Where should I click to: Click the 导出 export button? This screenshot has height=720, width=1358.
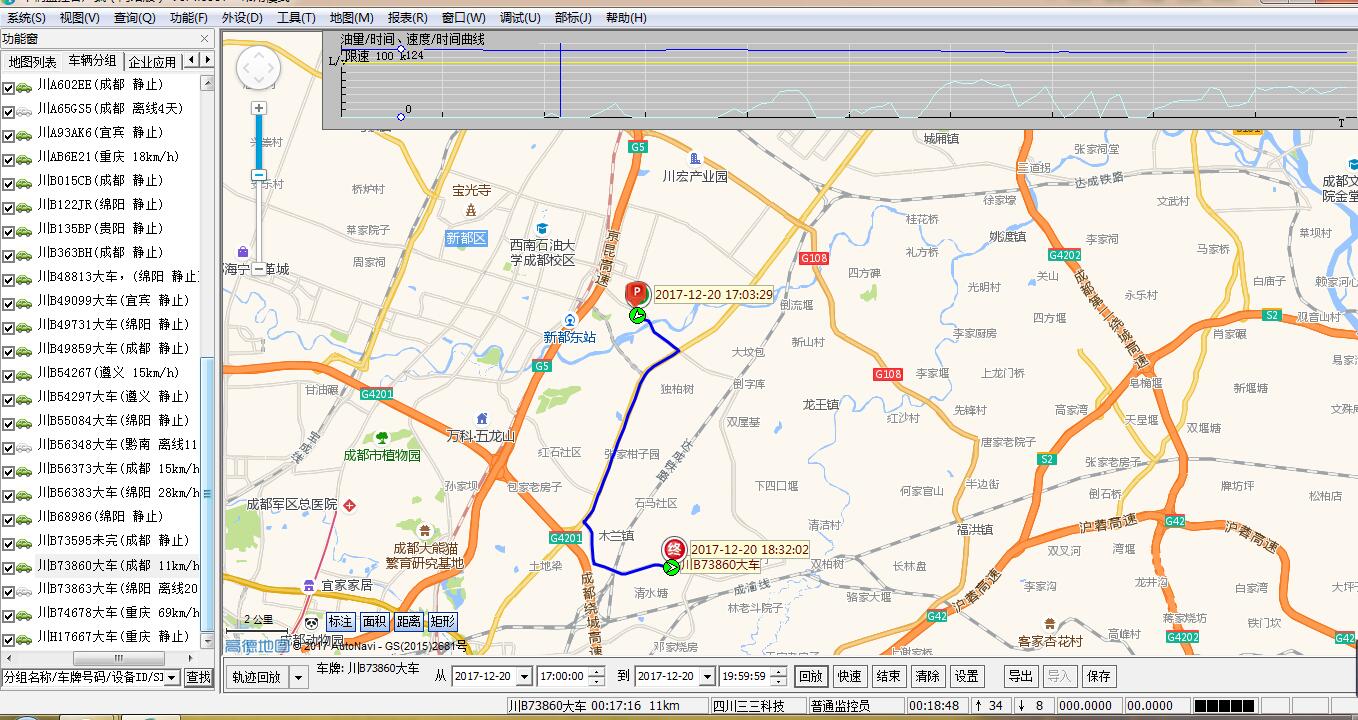1020,676
